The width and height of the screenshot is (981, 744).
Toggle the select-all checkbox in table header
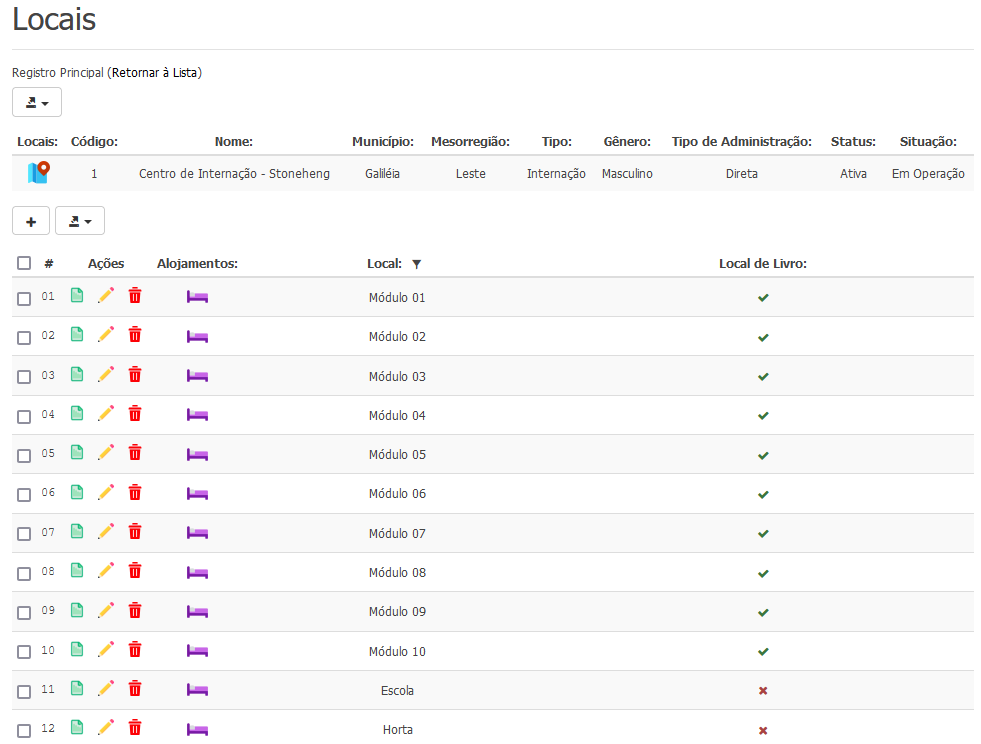click(24, 264)
